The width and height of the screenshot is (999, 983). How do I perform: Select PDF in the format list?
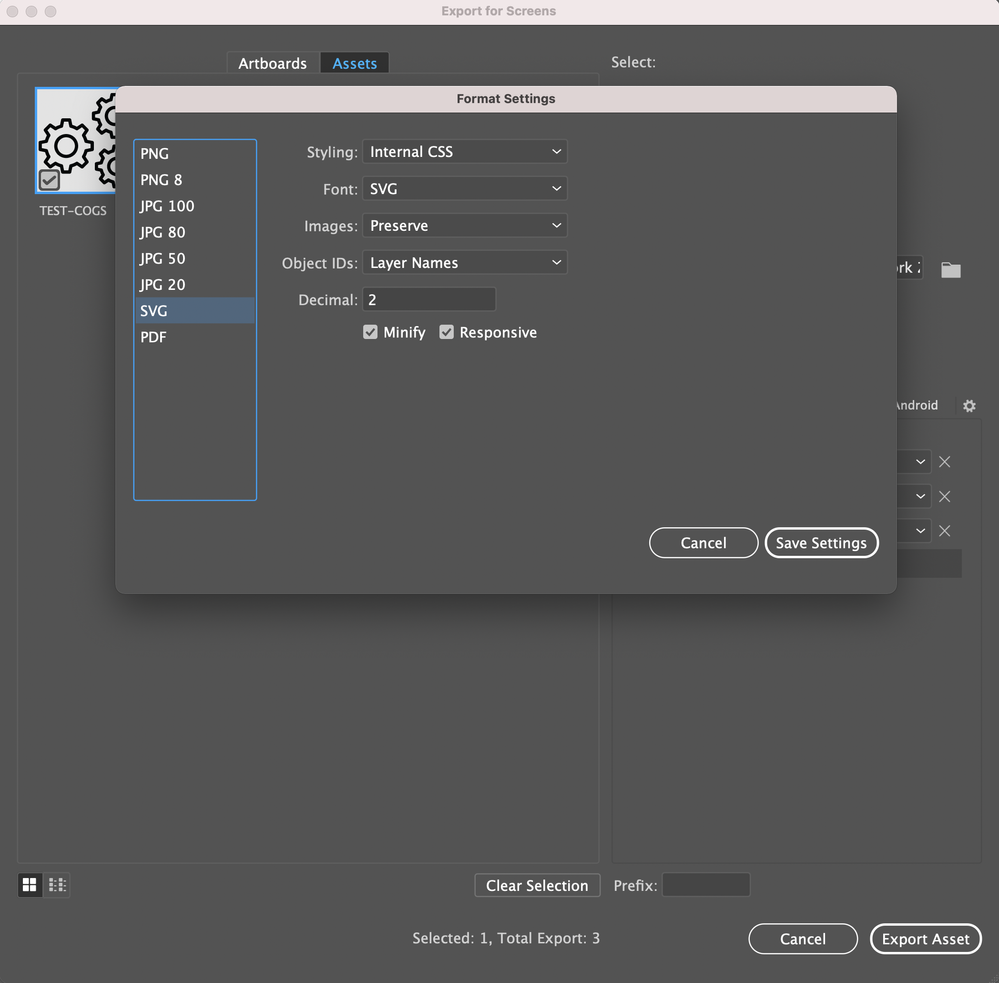(195, 336)
